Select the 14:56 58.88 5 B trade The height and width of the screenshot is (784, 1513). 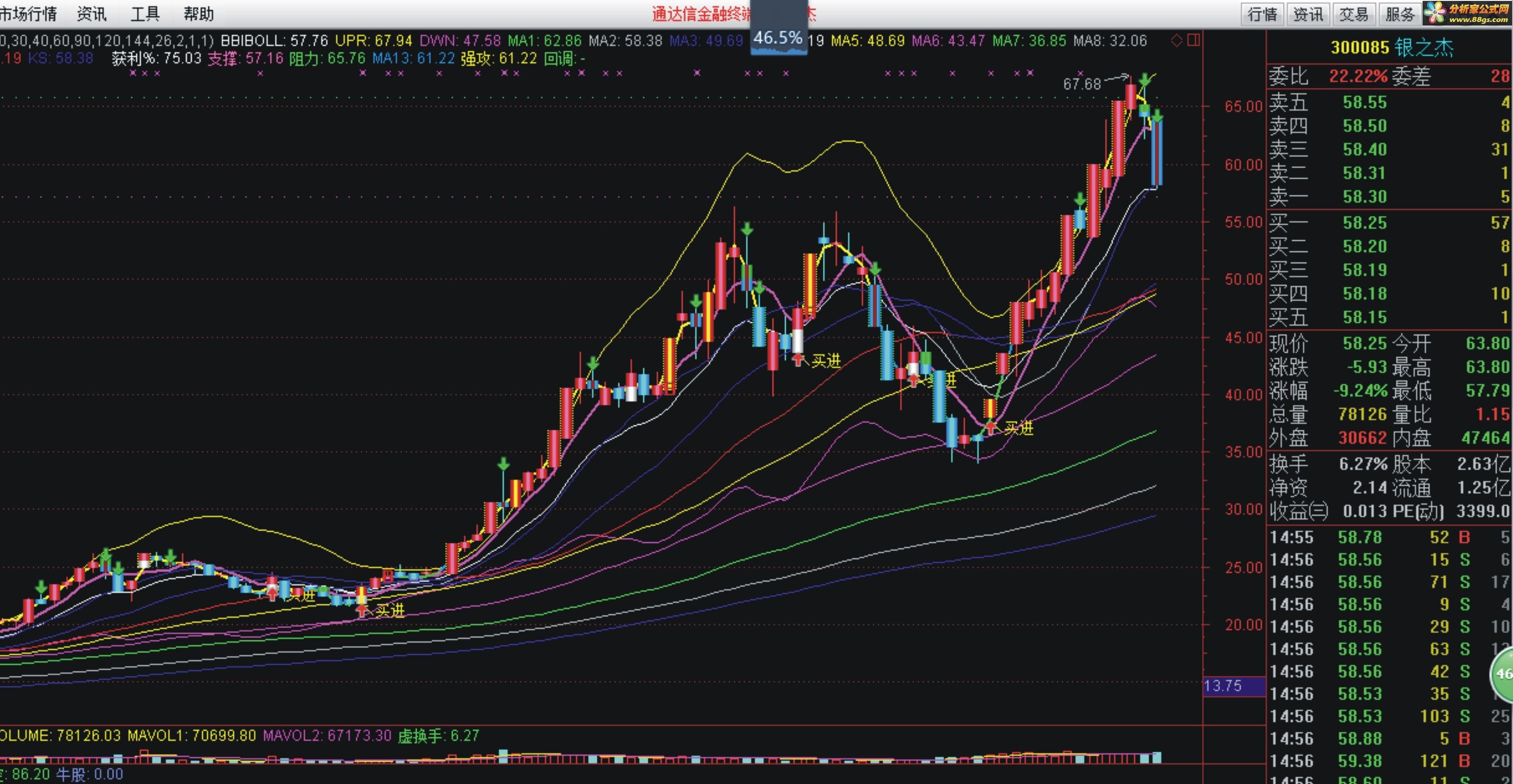(1389, 738)
